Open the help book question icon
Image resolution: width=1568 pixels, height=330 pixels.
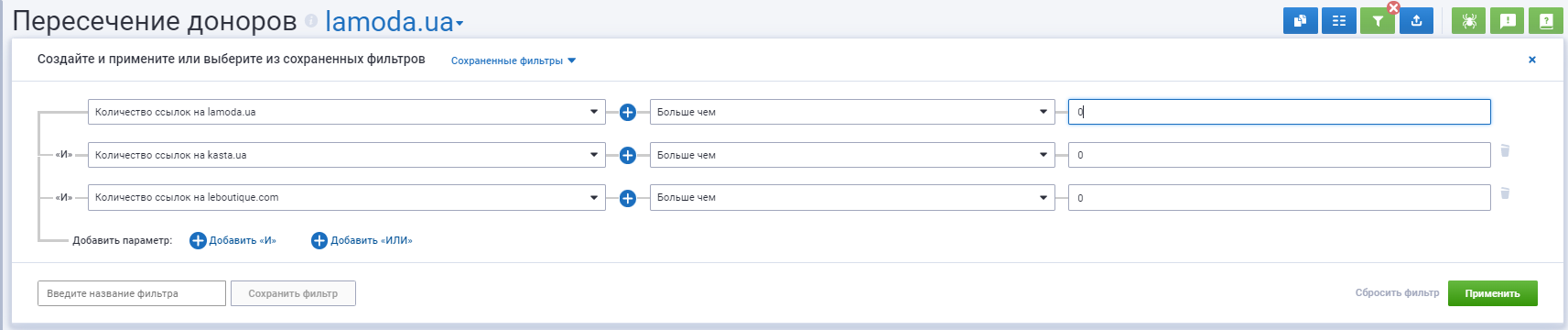pos(1546,21)
